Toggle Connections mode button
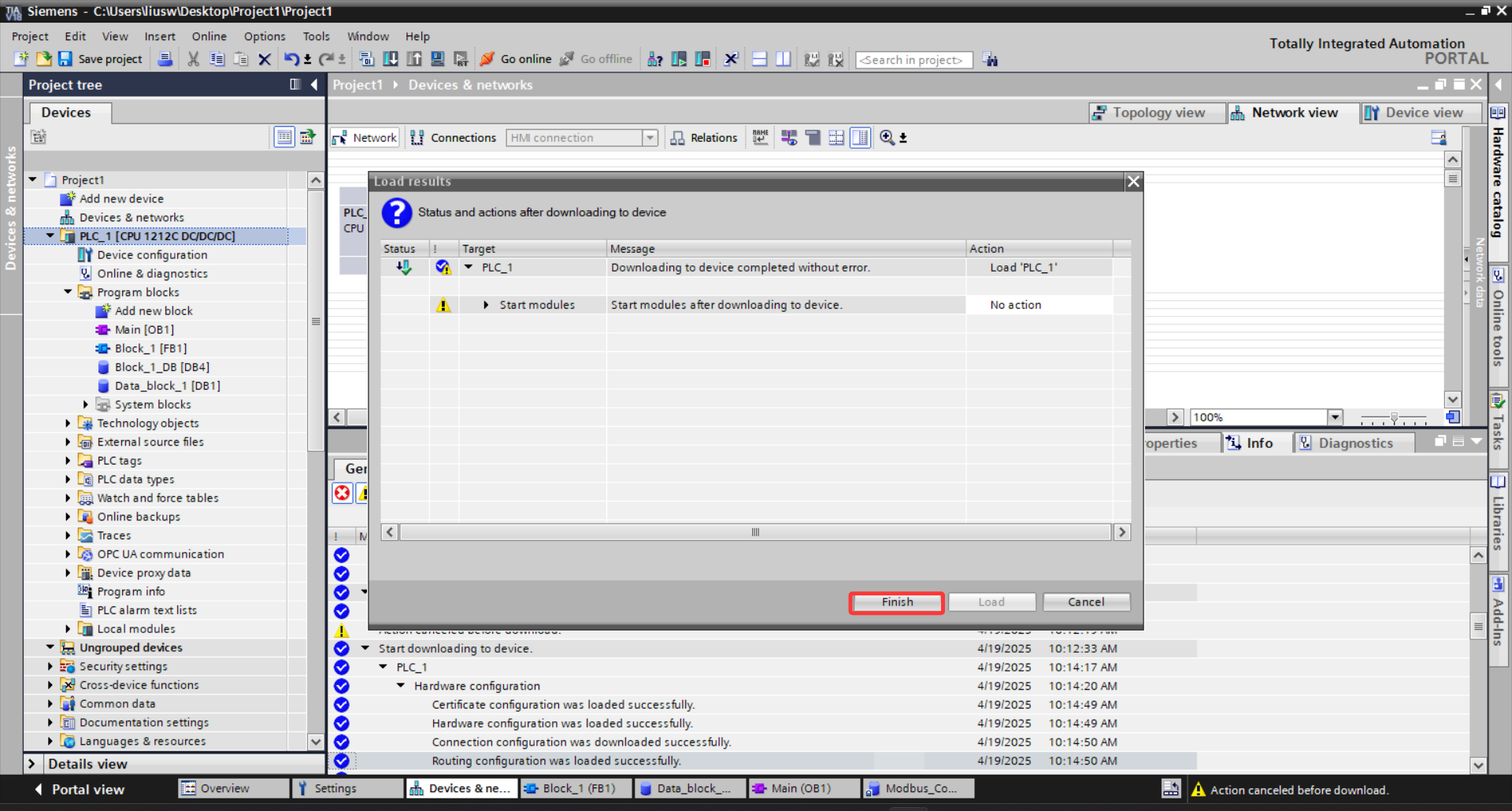 [454, 138]
